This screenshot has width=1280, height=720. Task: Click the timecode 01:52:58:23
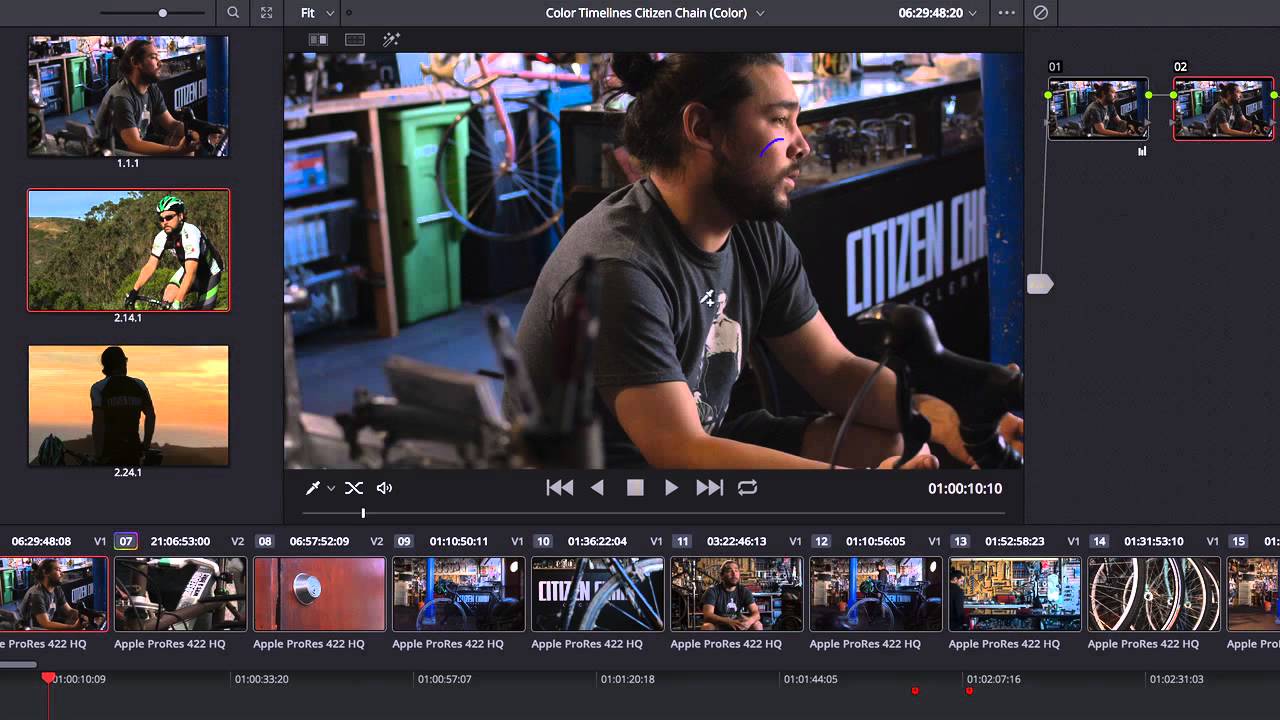click(1015, 541)
